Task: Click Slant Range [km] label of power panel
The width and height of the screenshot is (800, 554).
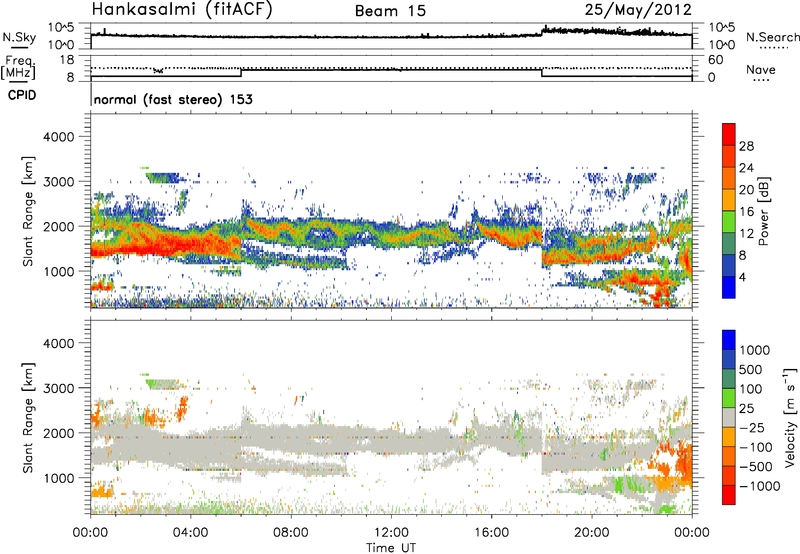Action: click(x=28, y=211)
